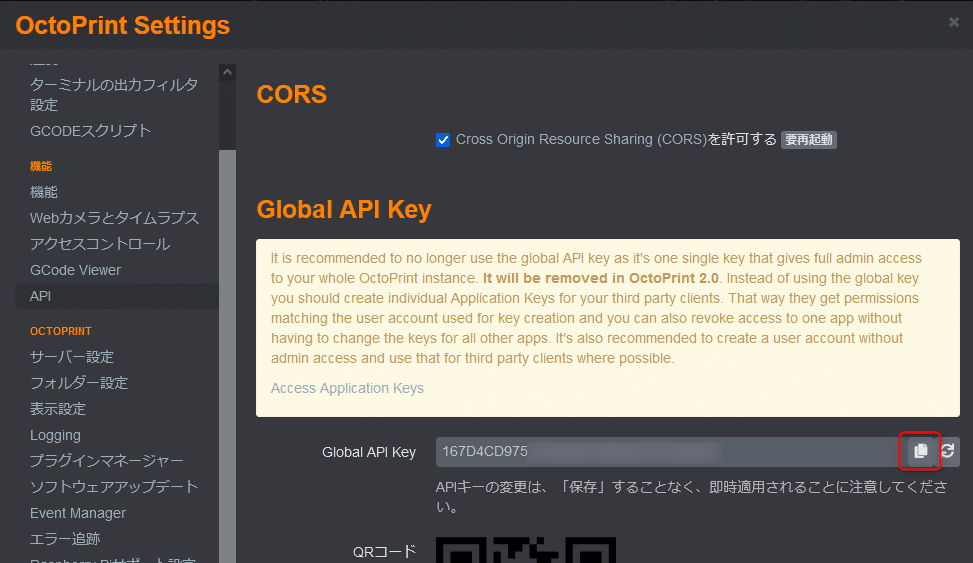
Task: Click the OCTOPRINT sidebar section header
Action: 61,331
